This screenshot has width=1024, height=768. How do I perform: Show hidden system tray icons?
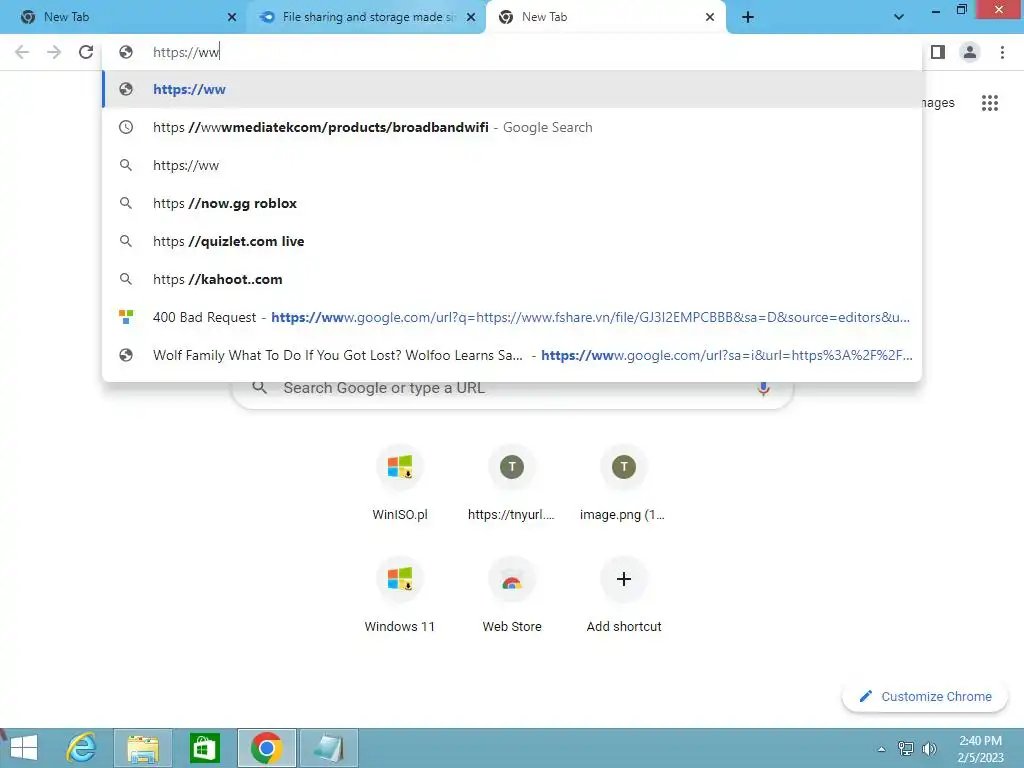coord(881,749)
